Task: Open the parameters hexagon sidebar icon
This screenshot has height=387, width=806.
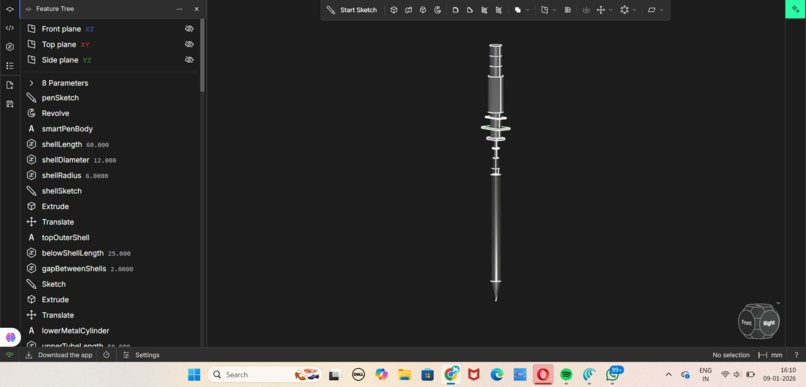Action: [9, 47]
